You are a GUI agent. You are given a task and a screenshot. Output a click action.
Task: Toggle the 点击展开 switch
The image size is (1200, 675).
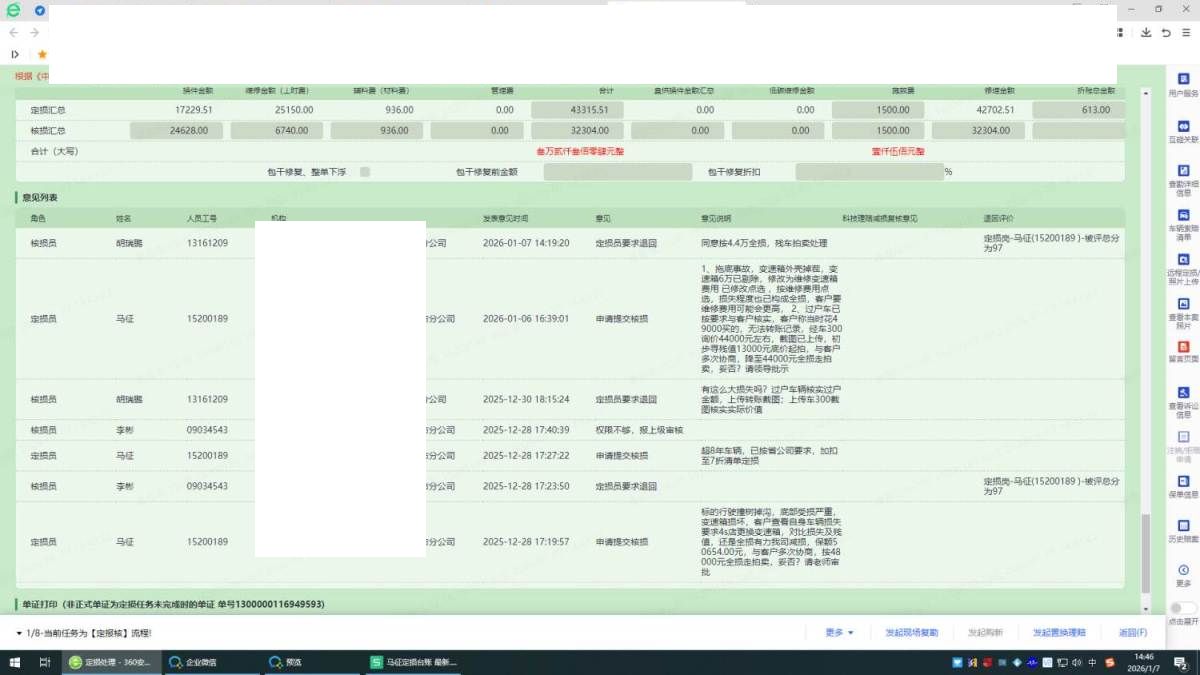coord(1182,608)
